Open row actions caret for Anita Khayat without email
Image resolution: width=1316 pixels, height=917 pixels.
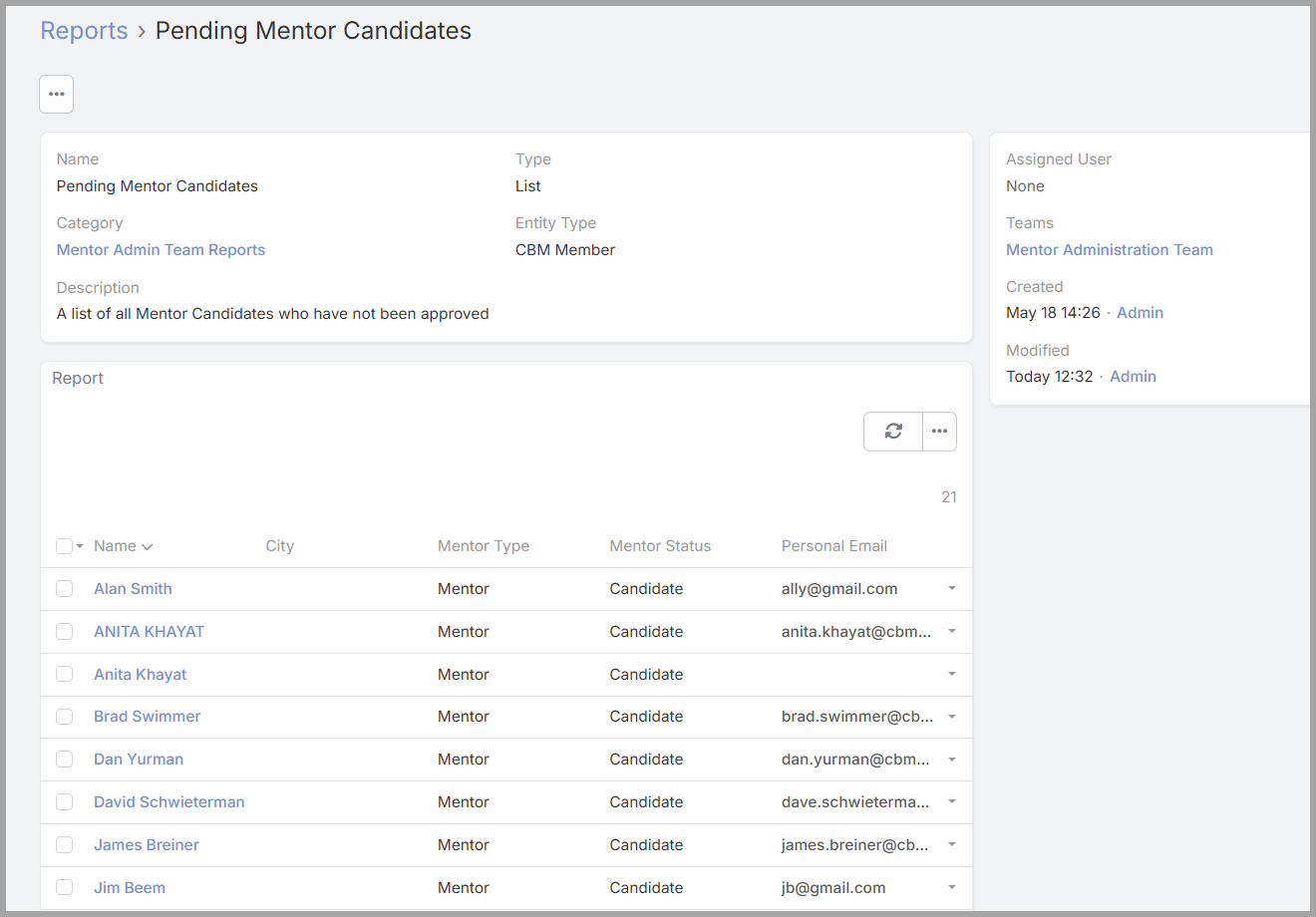pyautogui.click(x=952, y=675)
